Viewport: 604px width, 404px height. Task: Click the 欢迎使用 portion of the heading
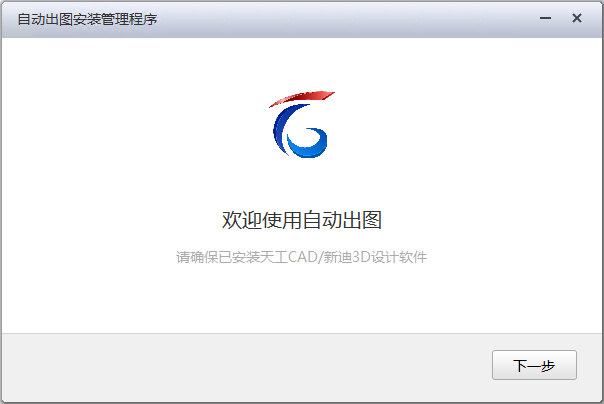coord(262,220)
